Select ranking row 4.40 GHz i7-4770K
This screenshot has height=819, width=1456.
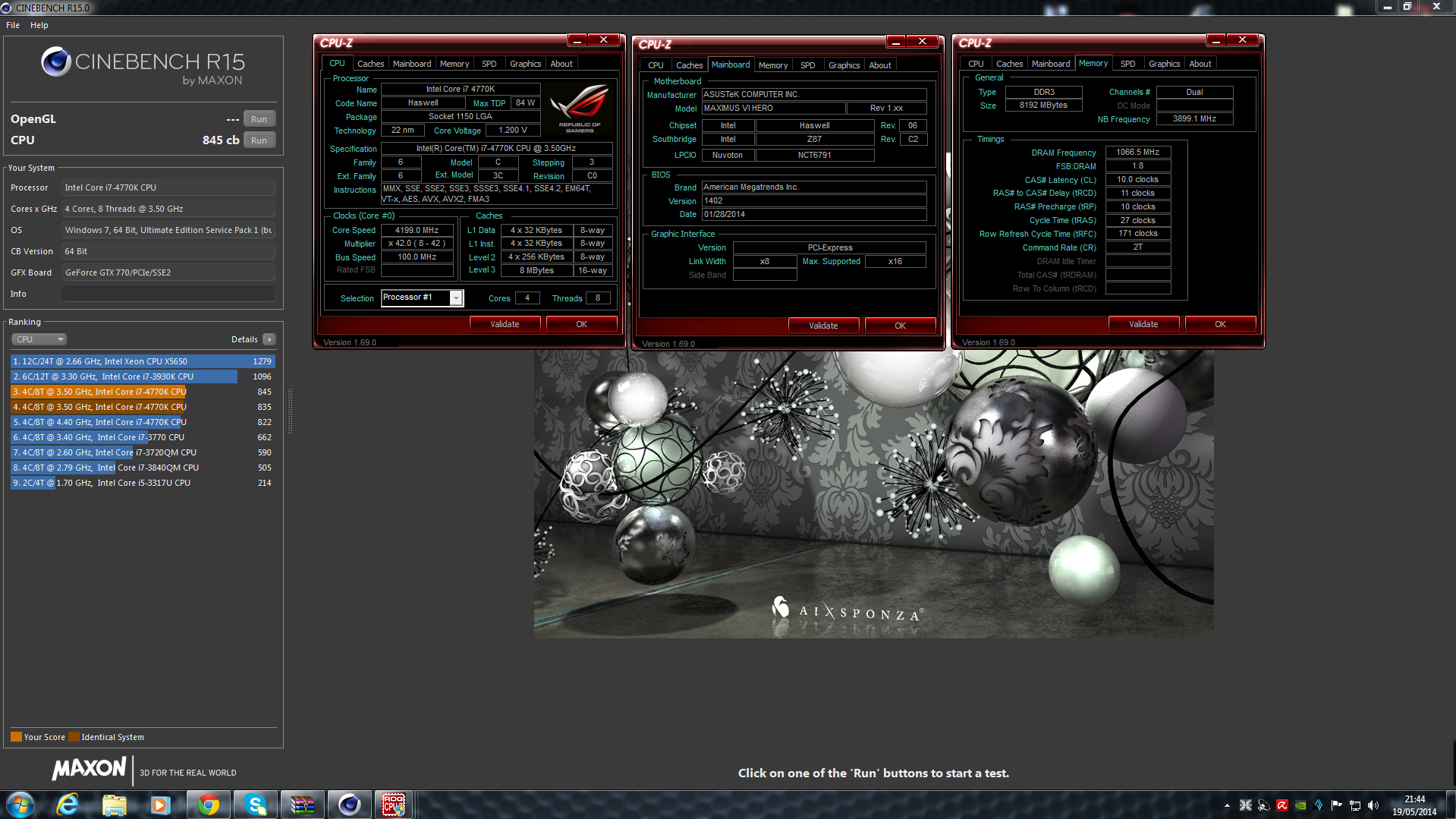(143, 422)
